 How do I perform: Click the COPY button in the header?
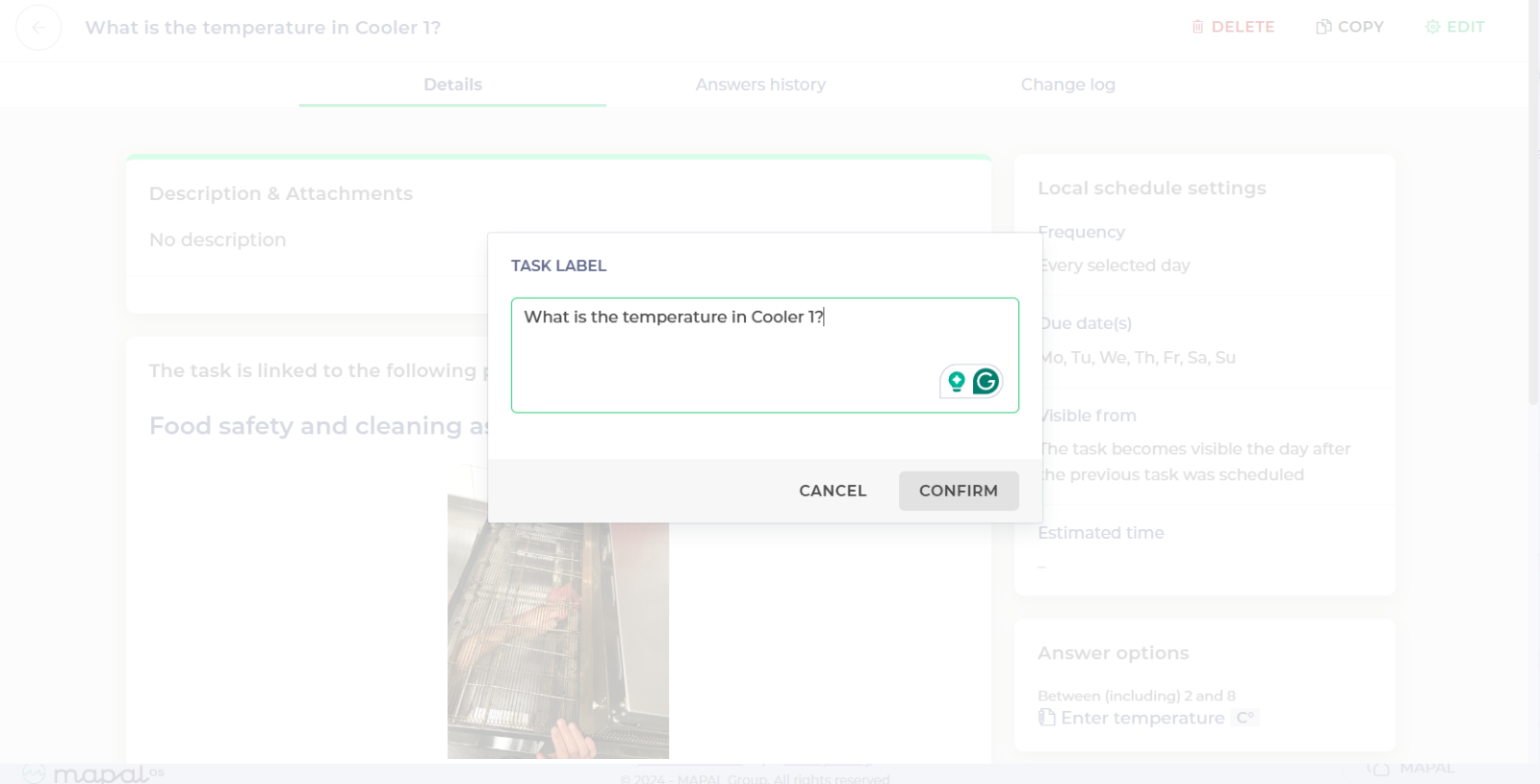[x=1349, y=27]
